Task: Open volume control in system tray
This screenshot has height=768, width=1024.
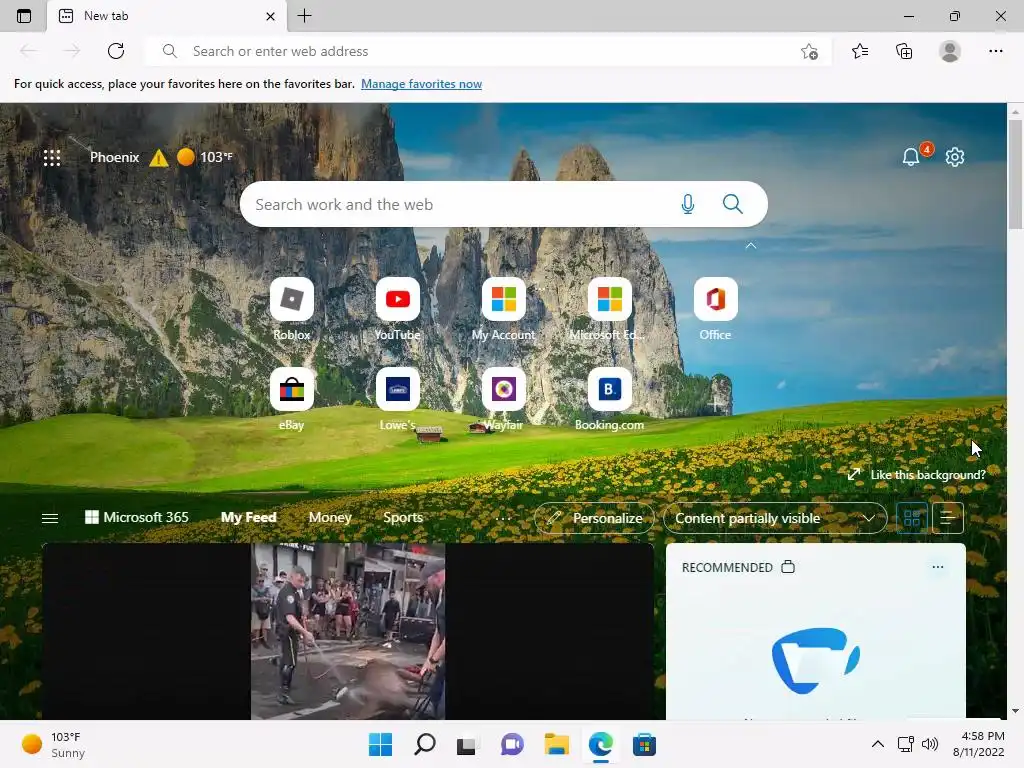Action: 929,744
